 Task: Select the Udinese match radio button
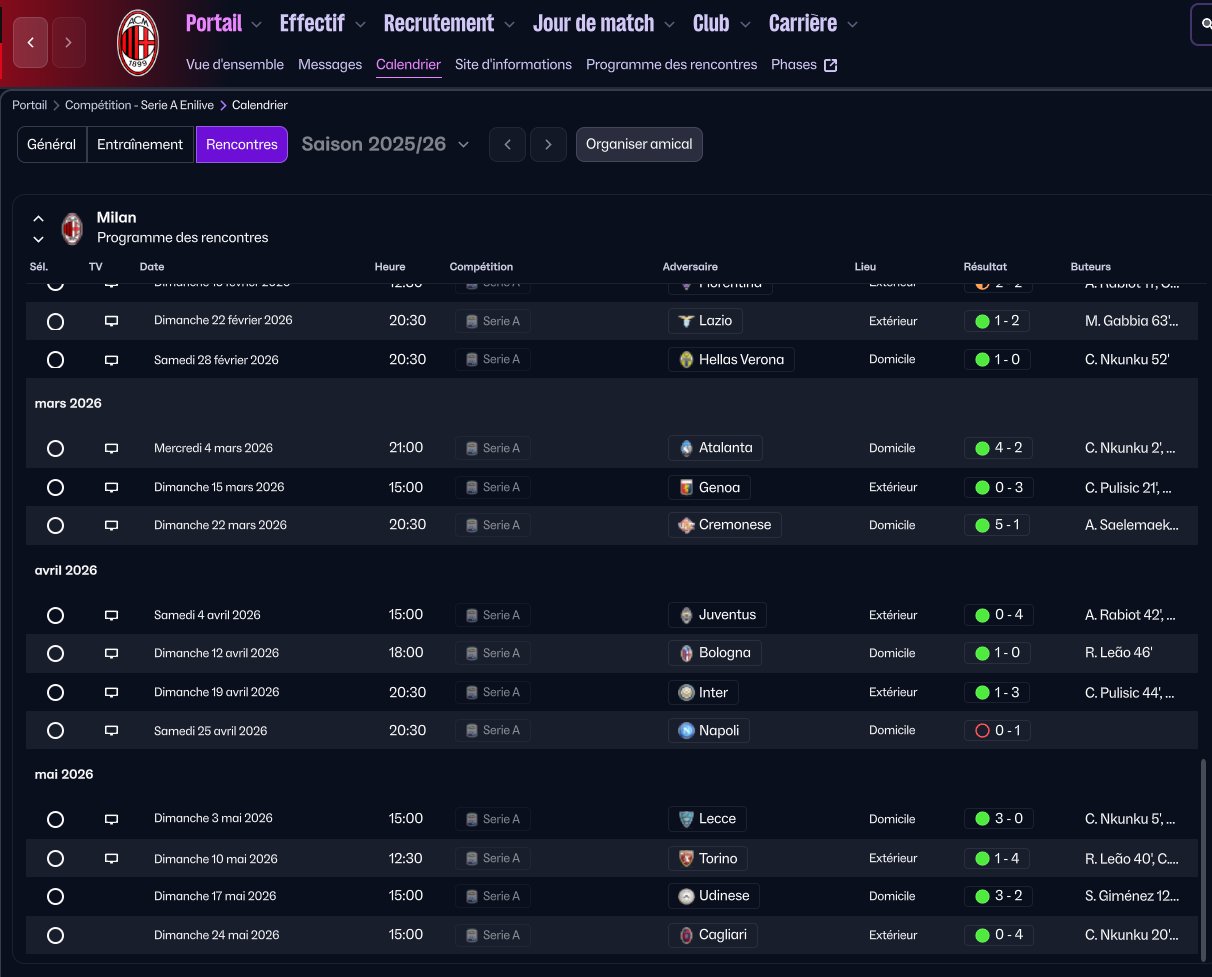pyautogui.click(x=55, y=897)
